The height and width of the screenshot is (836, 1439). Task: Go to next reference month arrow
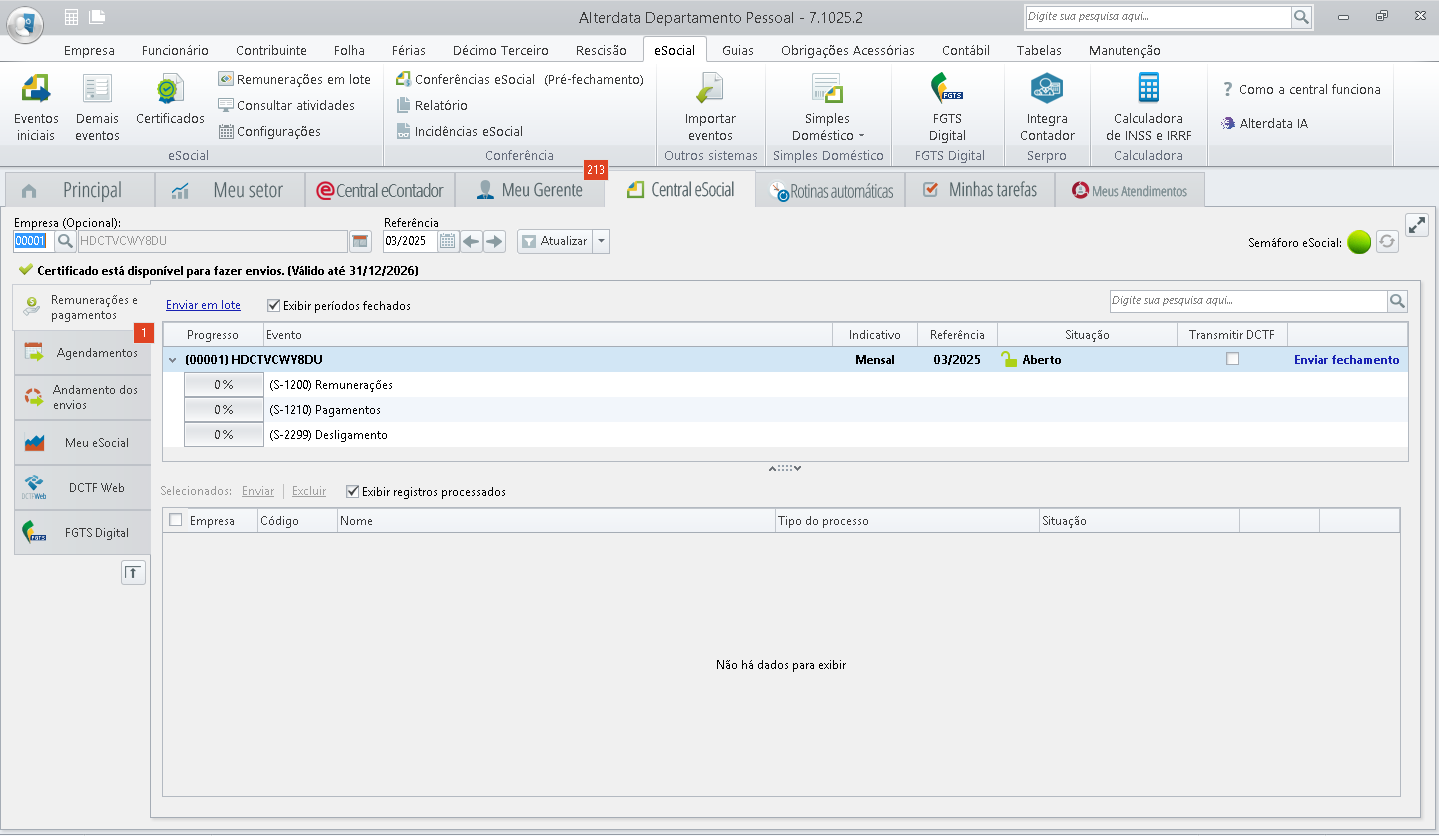tap(494, 241)
